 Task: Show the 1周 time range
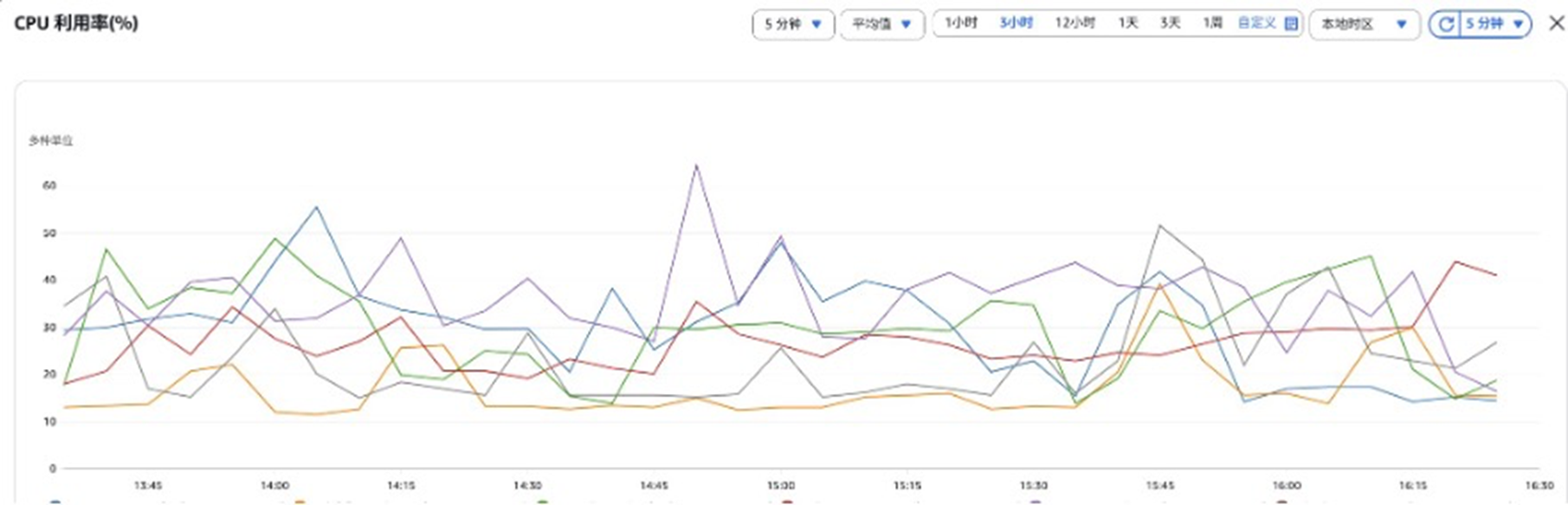[1212, 23]
